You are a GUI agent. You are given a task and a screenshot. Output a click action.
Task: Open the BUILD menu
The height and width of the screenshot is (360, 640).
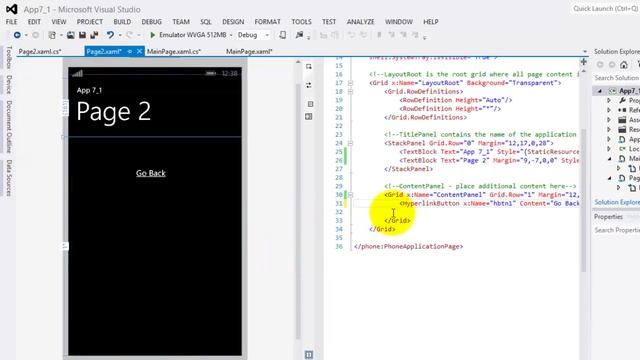pyautogui.click(x=122, y=22)
